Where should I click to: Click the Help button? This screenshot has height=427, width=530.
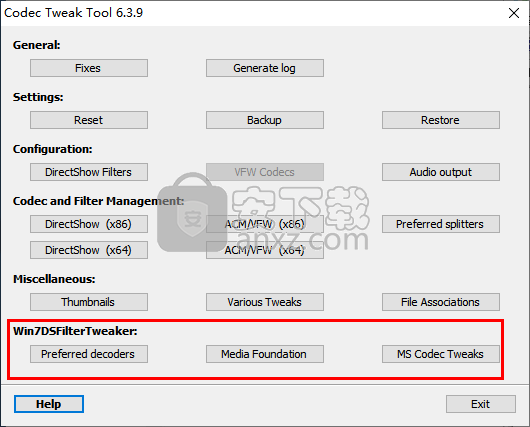coord(49,404)
